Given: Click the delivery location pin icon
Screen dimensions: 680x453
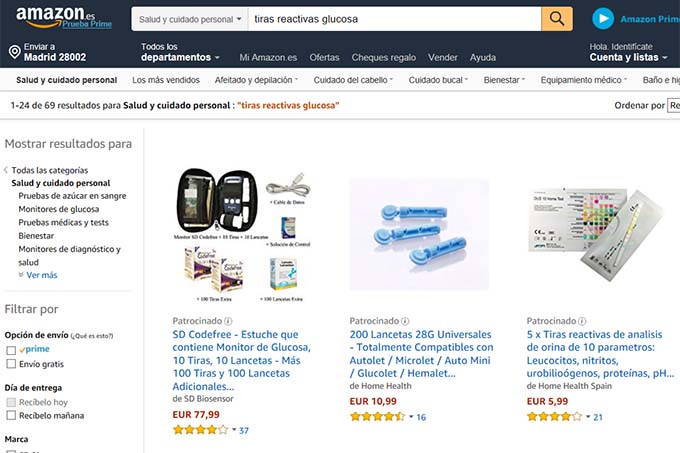Looking at the screenshot, I should click(14, 52).
